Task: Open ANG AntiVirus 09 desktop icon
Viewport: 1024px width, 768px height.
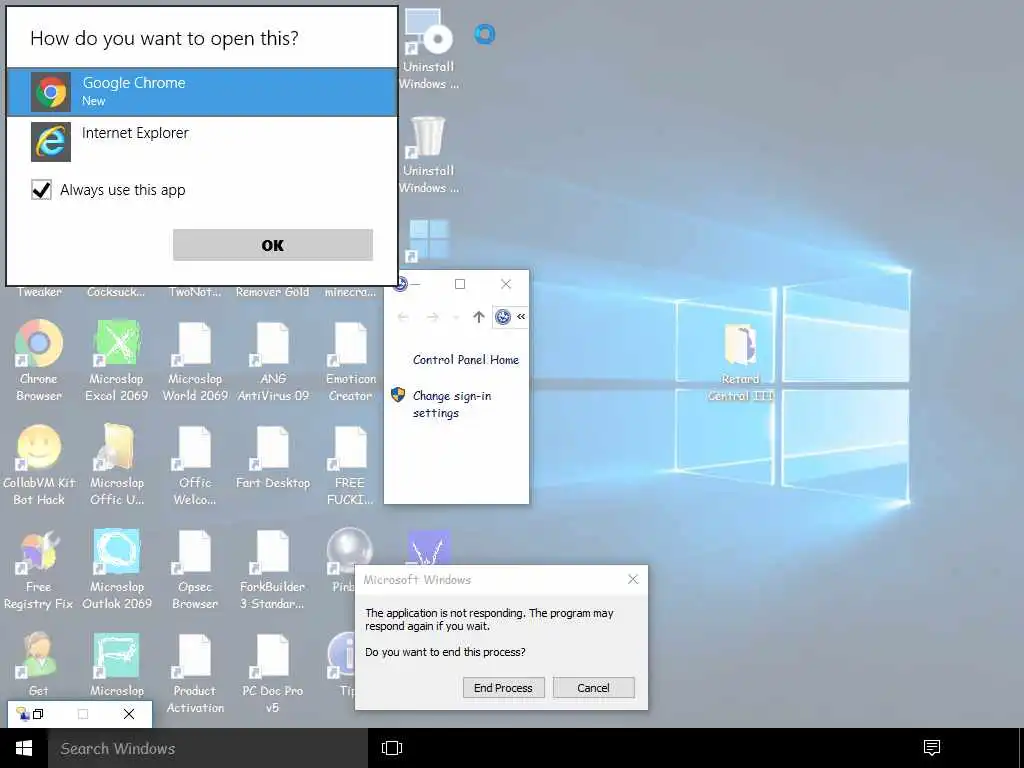Action: tap(273, 360)
